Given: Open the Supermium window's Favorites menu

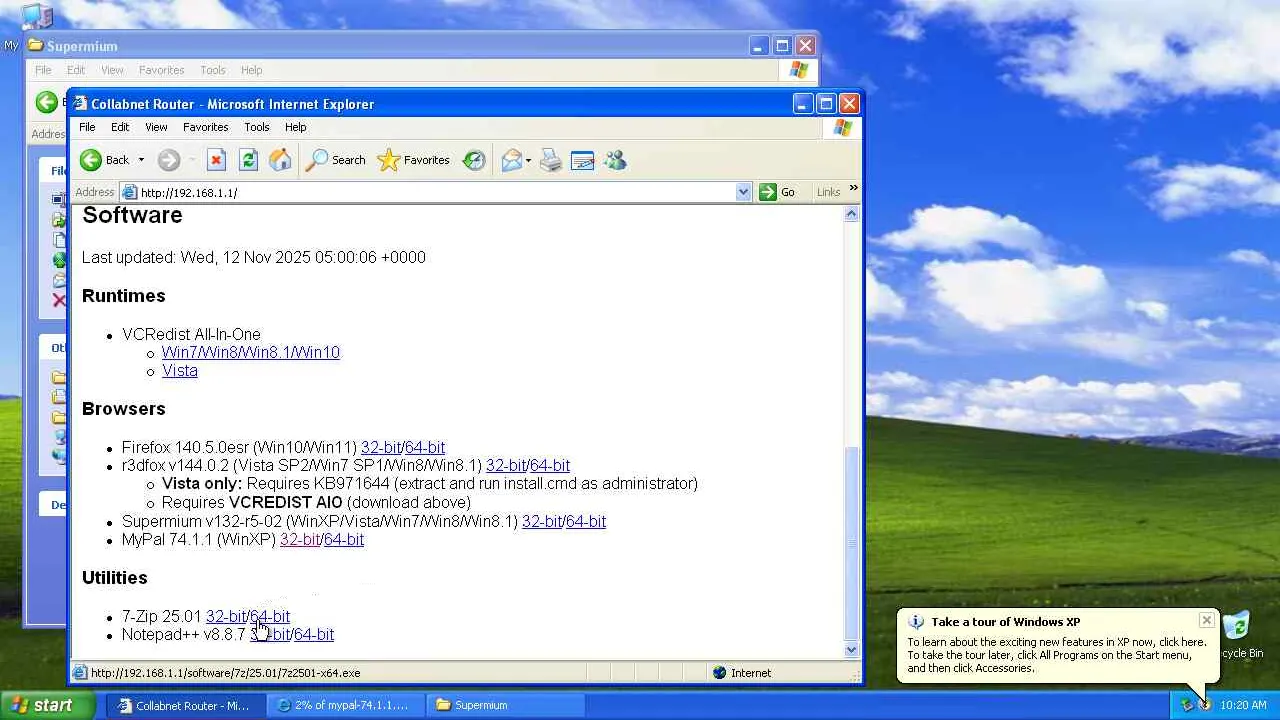Looking at the screenshot, I should tap(162, 70).
